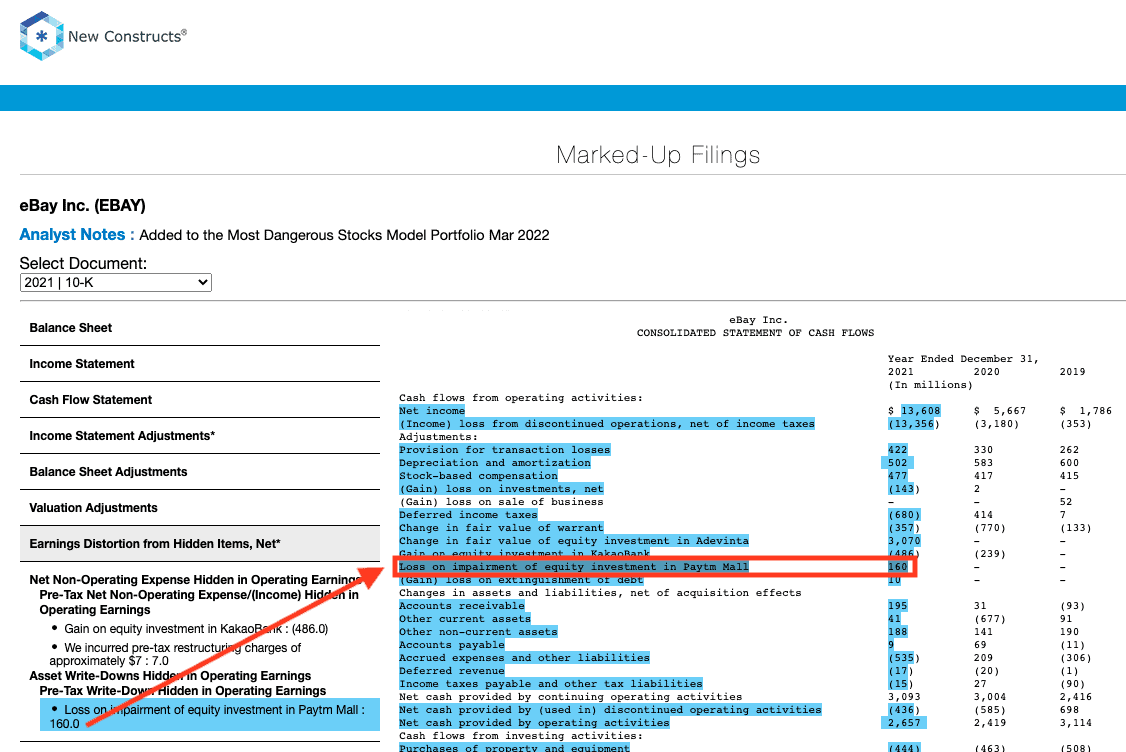Open Balance Sheet Adjustments section
This screenshot has height=752, width=1126.
(x=108, y=472)
